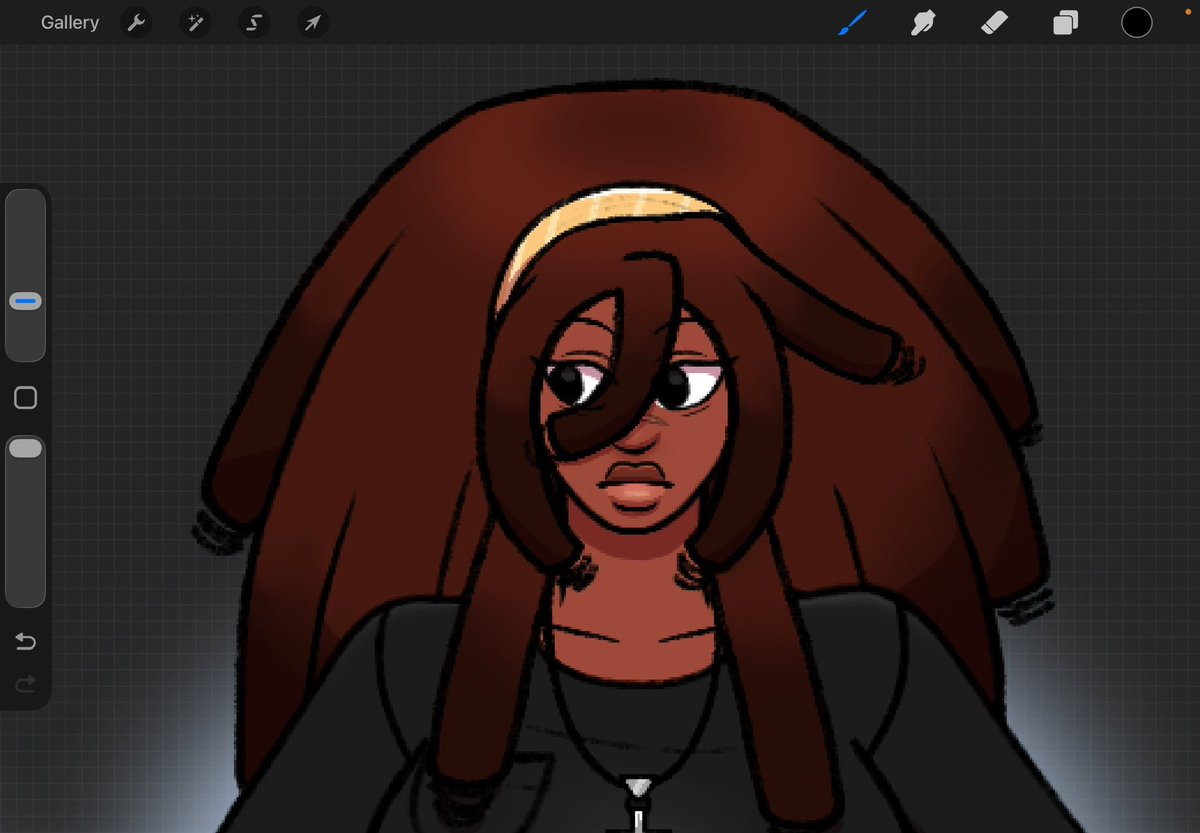Select the Brush tool
1200x833 pixels.
(x=850, y=22)
